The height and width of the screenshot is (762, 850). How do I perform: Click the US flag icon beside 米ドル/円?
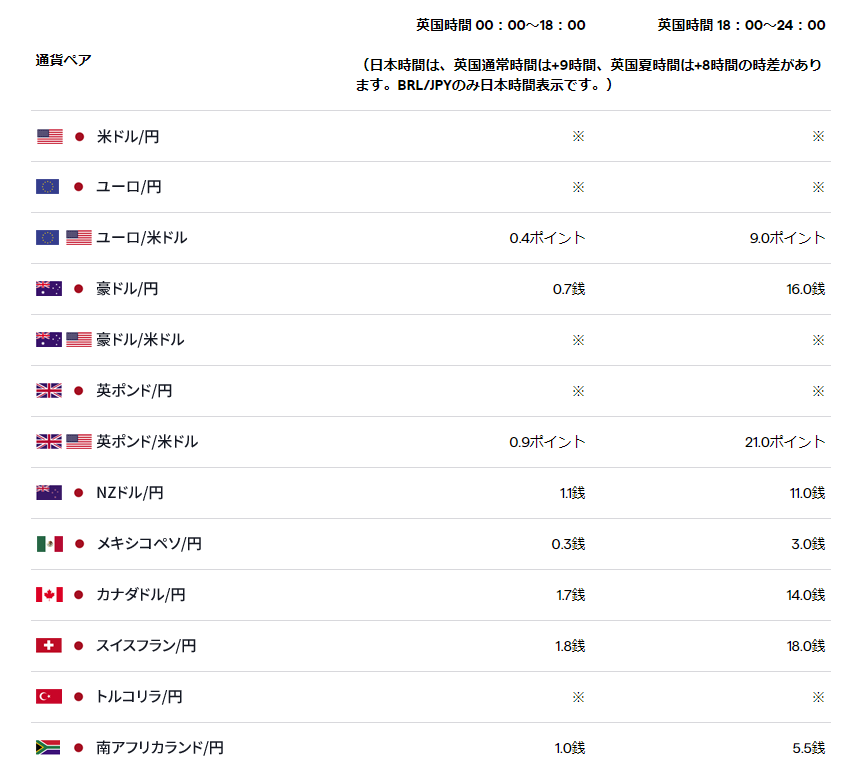click(50, 137)
